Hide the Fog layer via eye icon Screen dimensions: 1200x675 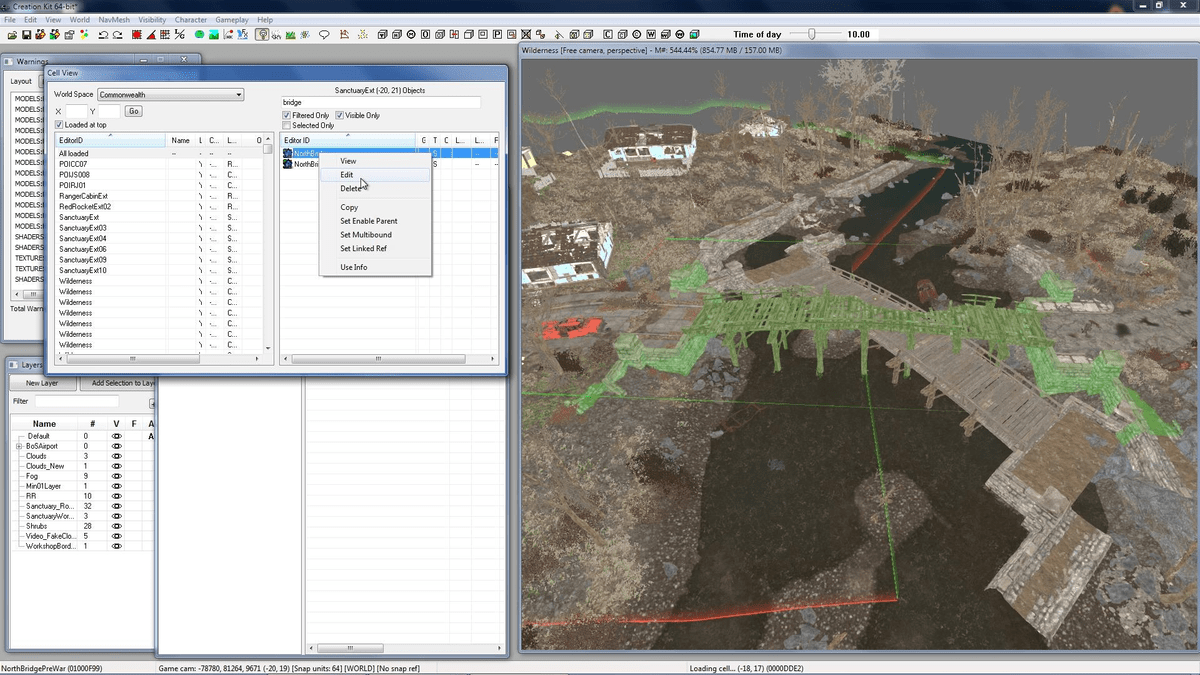tap(116, 476)
